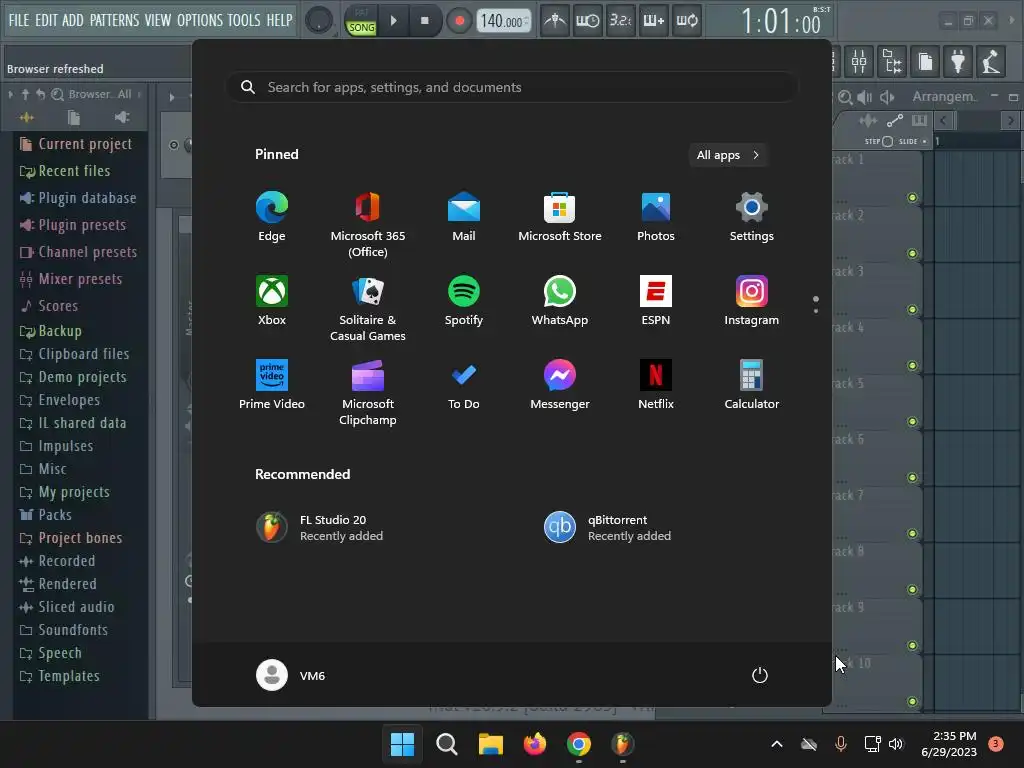Open WhatsApp pinned app
Screen dimensions: 1024x768
click(560, 300)
